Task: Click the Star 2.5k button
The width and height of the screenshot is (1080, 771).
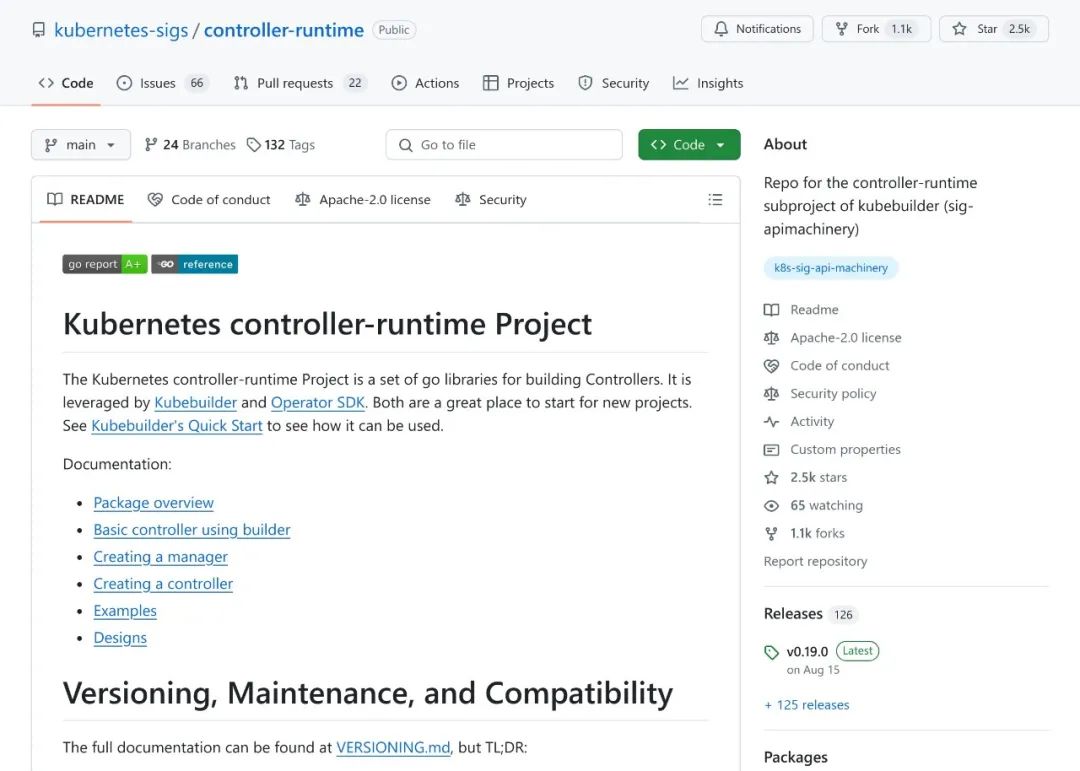Action: pyautogui.click(x=994, y=29)
